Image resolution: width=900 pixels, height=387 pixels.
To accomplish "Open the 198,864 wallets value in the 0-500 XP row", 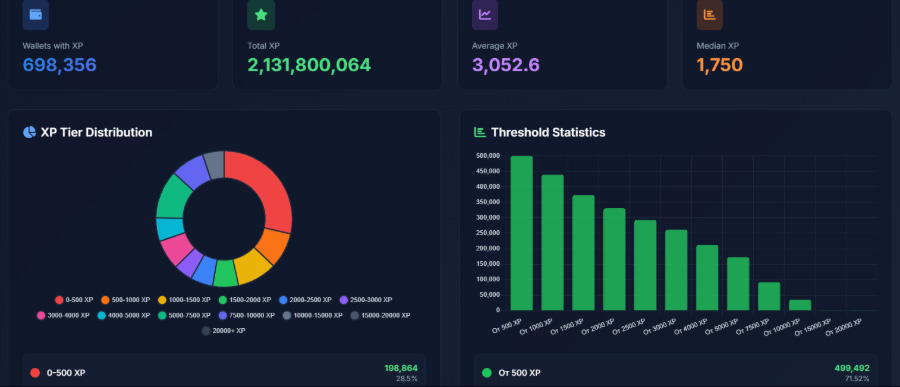I will pos(401,368).
